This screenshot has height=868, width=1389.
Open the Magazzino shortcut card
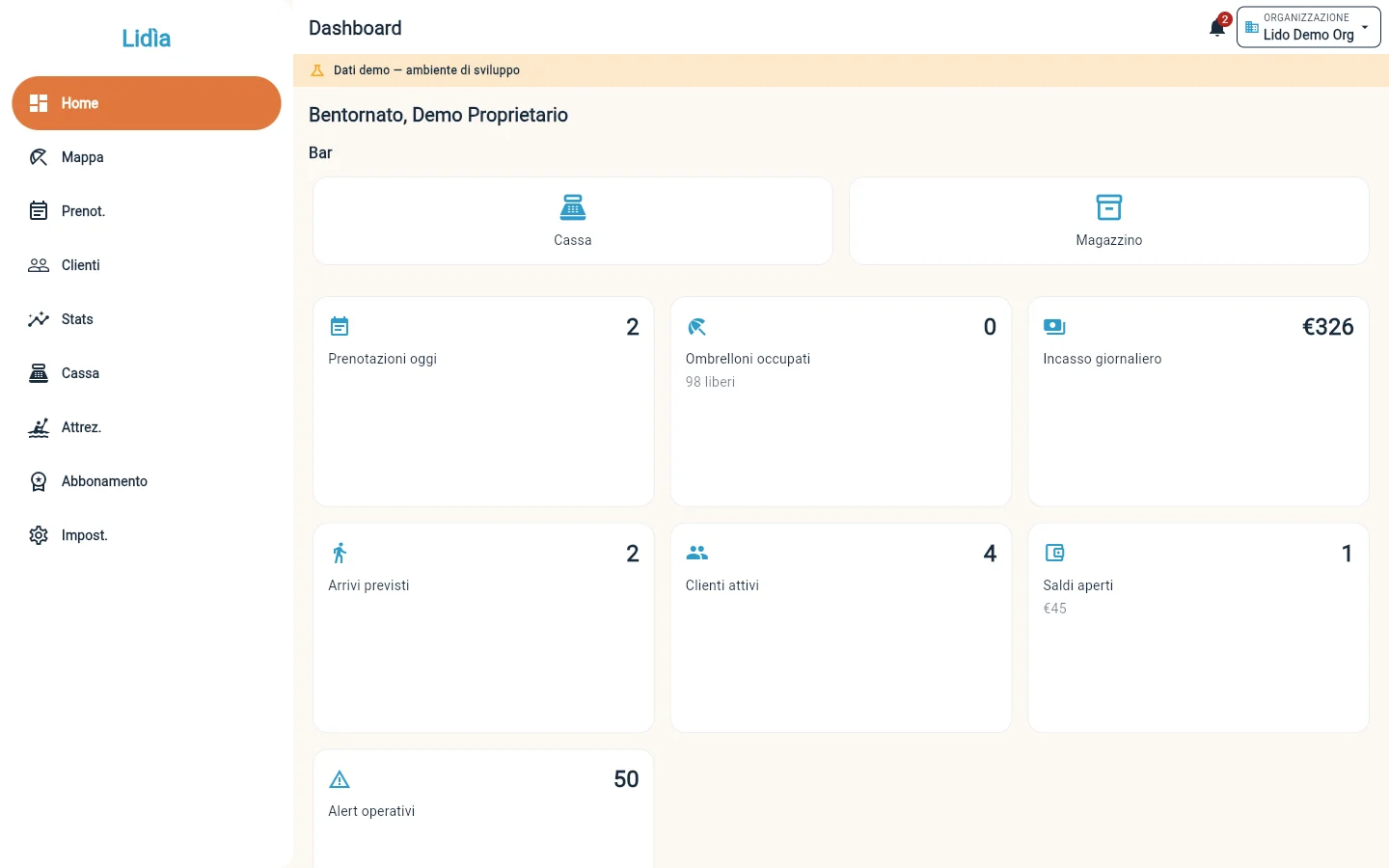[x=1109, y=221]
